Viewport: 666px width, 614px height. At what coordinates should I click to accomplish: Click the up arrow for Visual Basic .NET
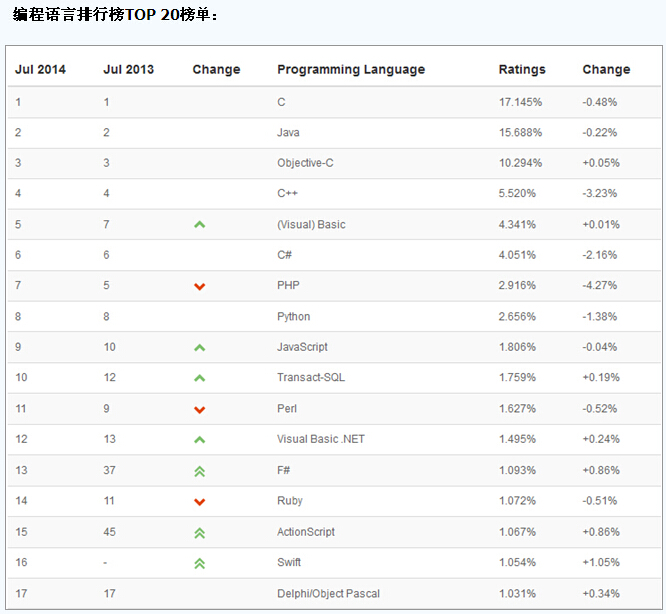[199, 440]
